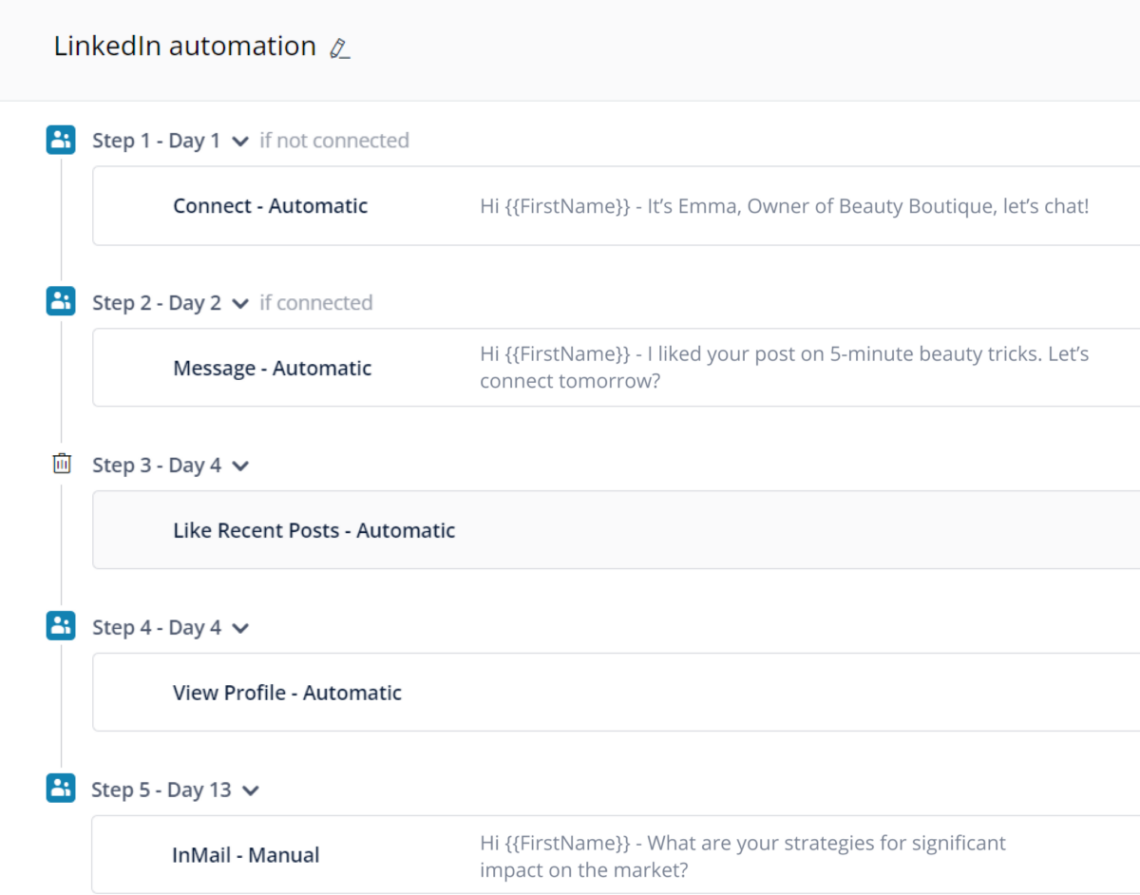Click the 'if not connected' condition label
This screenshot has height=895, width=1140.
[x=334, y=140]
